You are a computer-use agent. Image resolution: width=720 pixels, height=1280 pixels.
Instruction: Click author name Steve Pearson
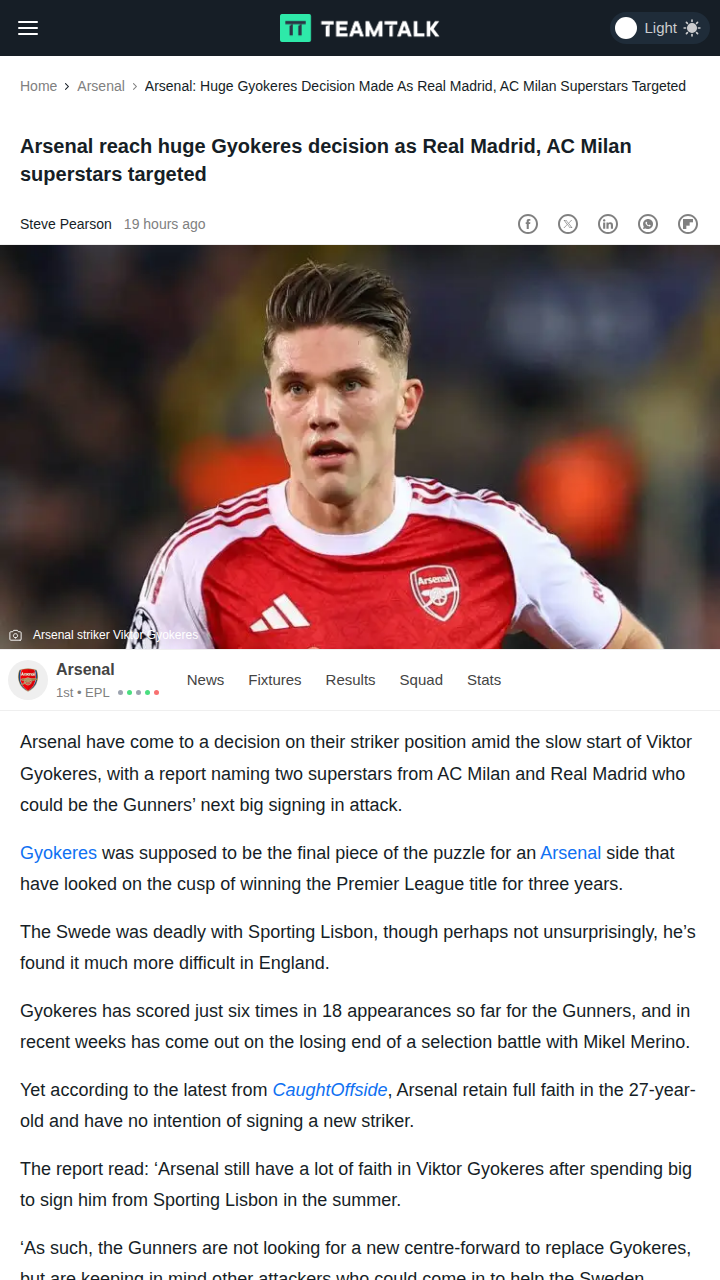point(66,224)
